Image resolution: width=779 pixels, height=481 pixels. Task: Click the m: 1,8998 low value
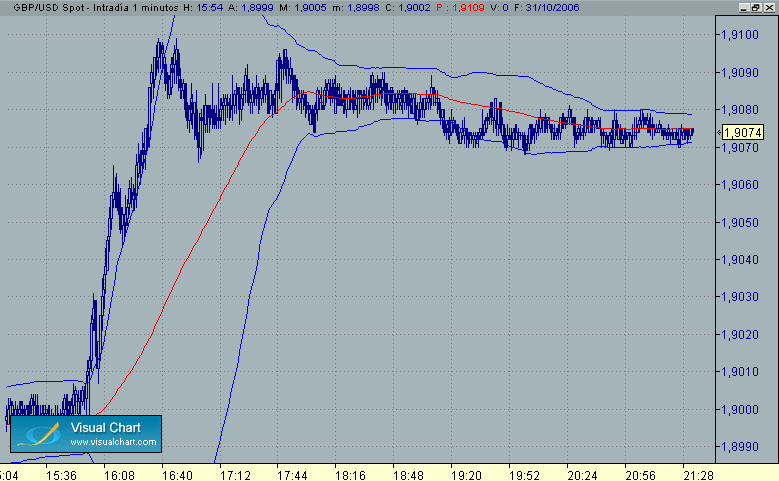point(356,7)
